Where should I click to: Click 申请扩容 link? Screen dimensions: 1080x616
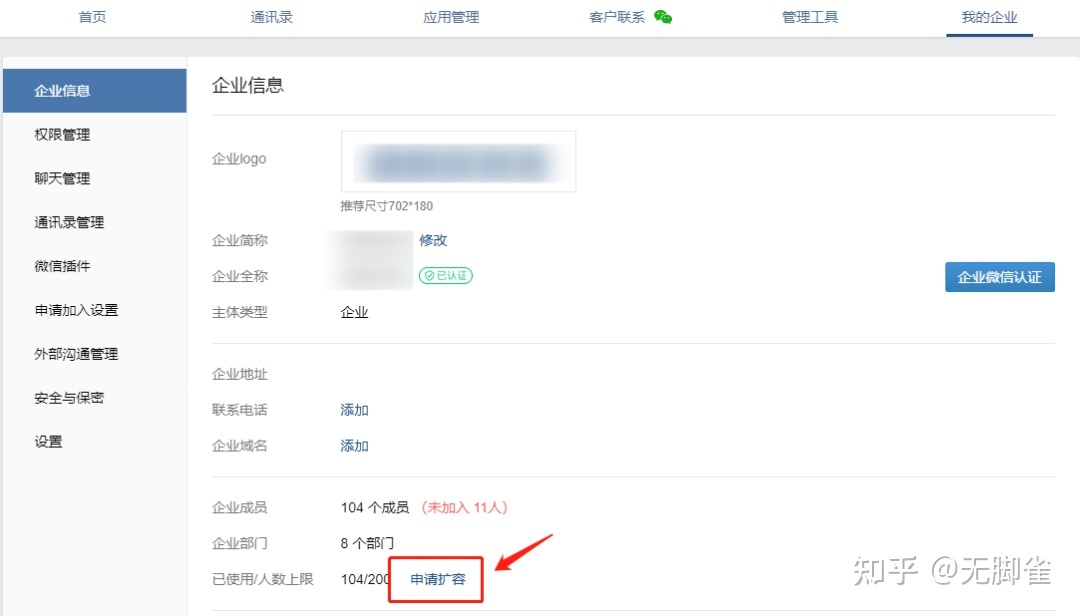pyautogui.click(x=438, y=579)
